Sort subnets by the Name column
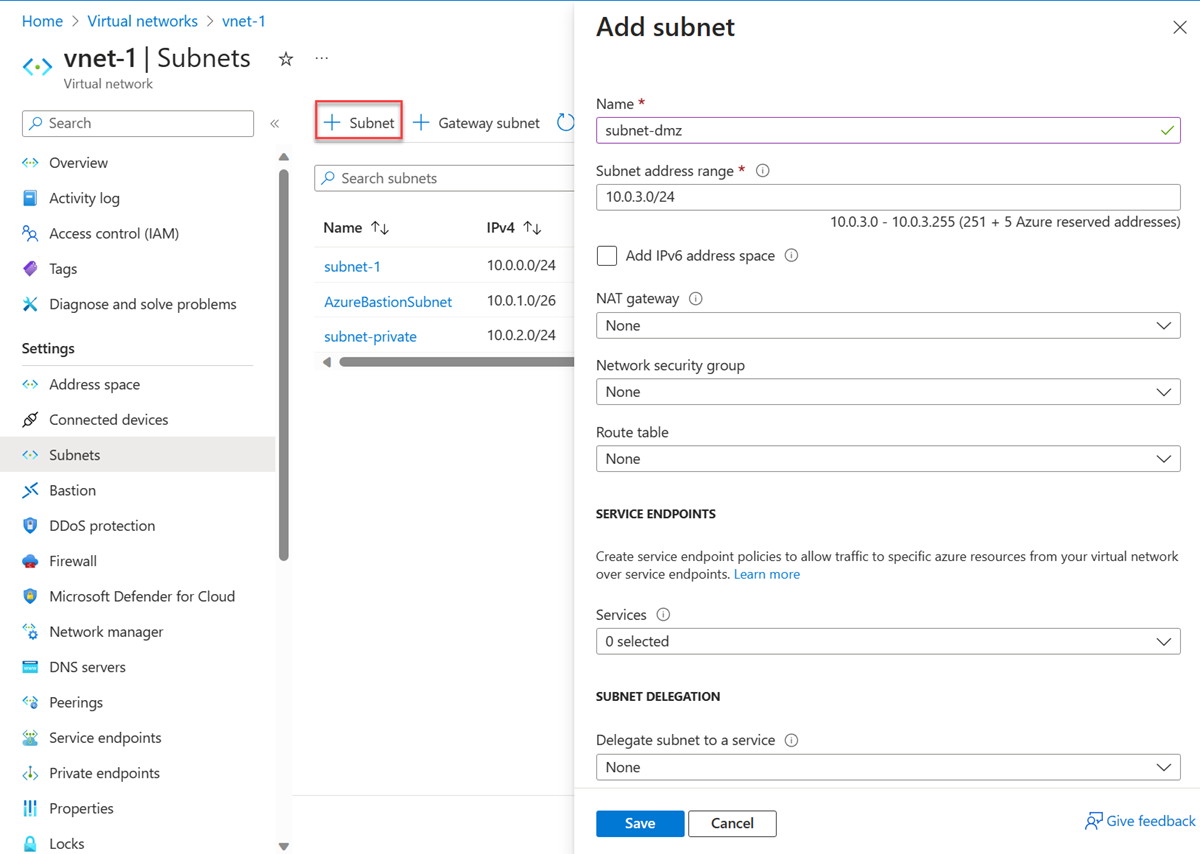This screenshot has width=1200, height=854. [380, 228]
